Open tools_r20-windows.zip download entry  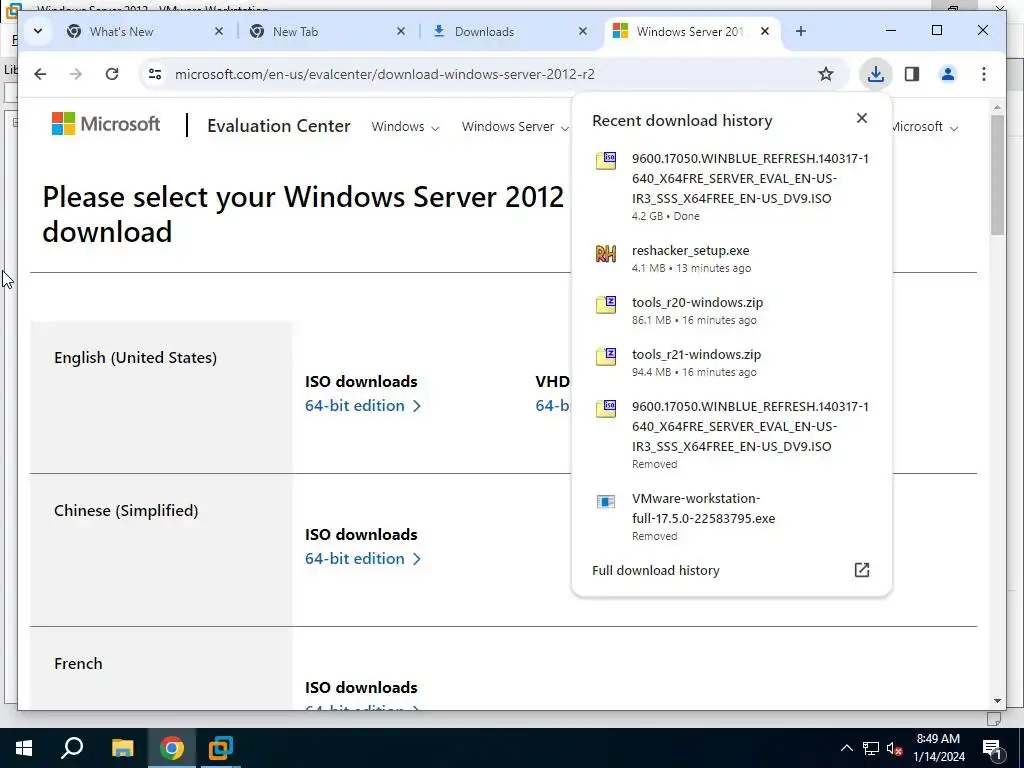tap(731, 310)
